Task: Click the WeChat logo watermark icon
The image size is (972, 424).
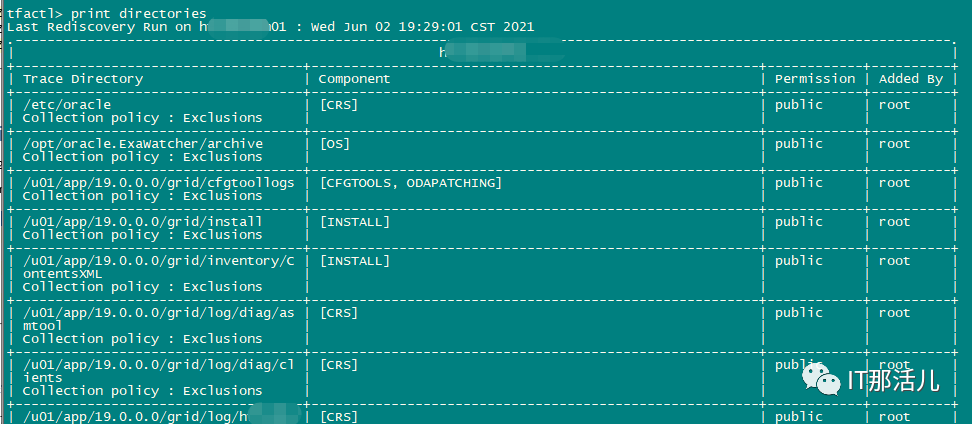Action: click(x=823, y=378)
